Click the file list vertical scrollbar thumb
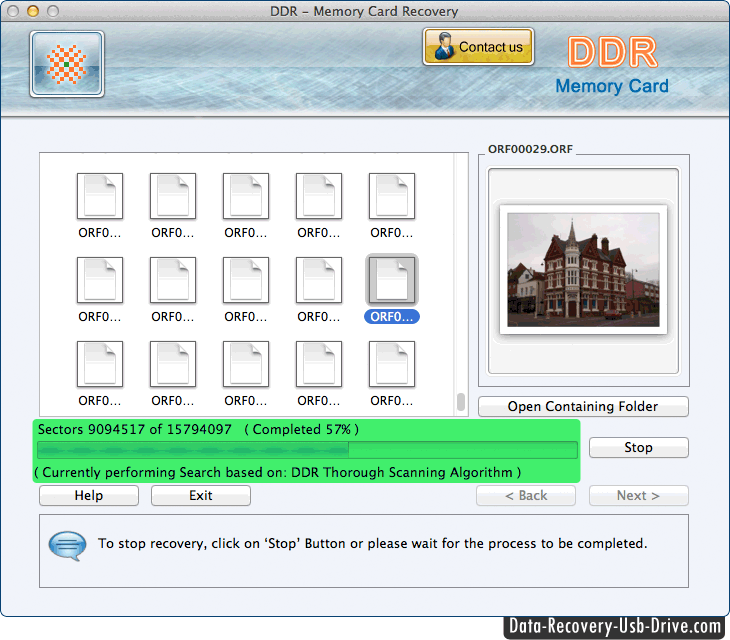This screenshot has width=730, height=640. coord(461,402)
